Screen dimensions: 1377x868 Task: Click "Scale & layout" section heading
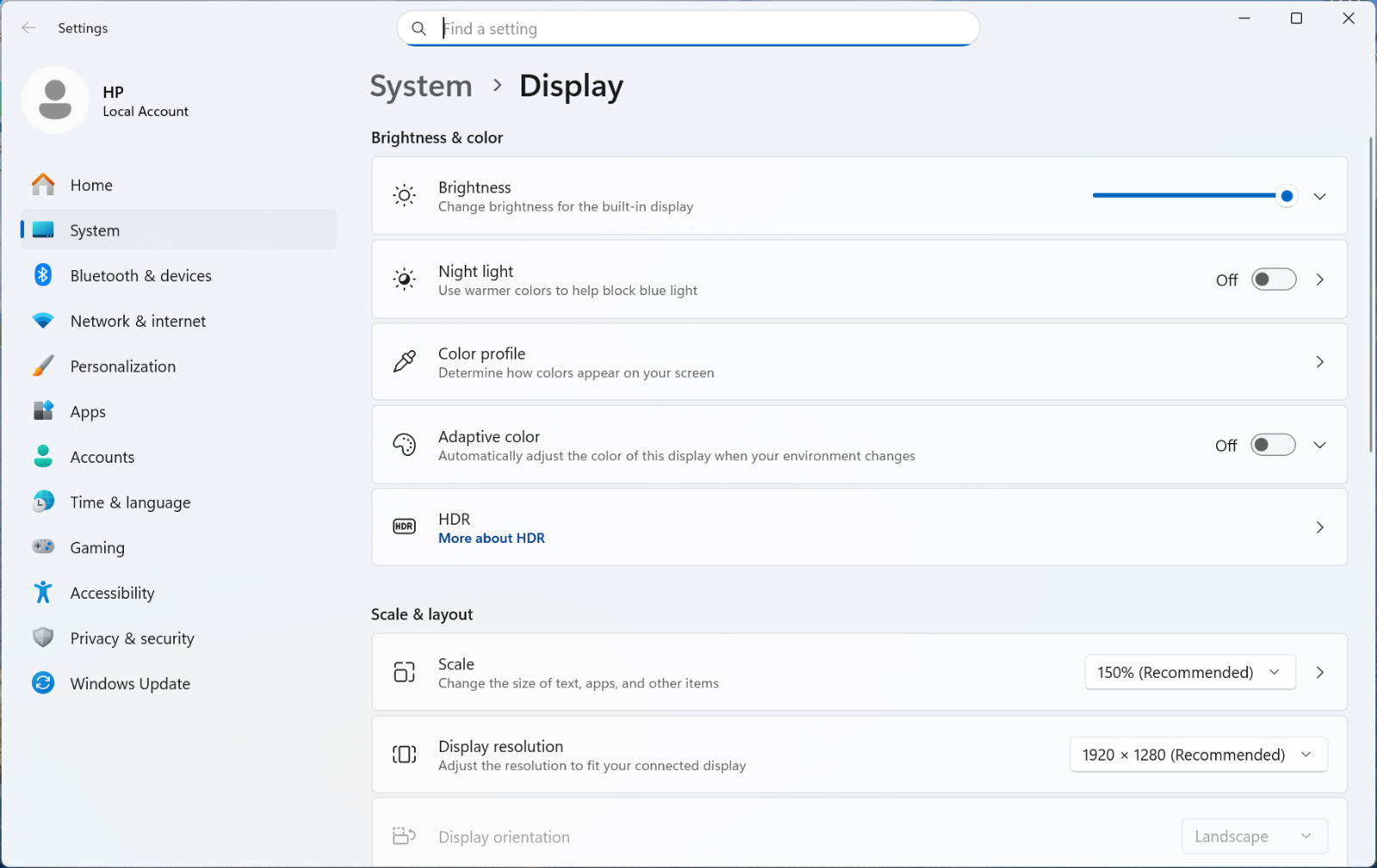tap(422, 614)
